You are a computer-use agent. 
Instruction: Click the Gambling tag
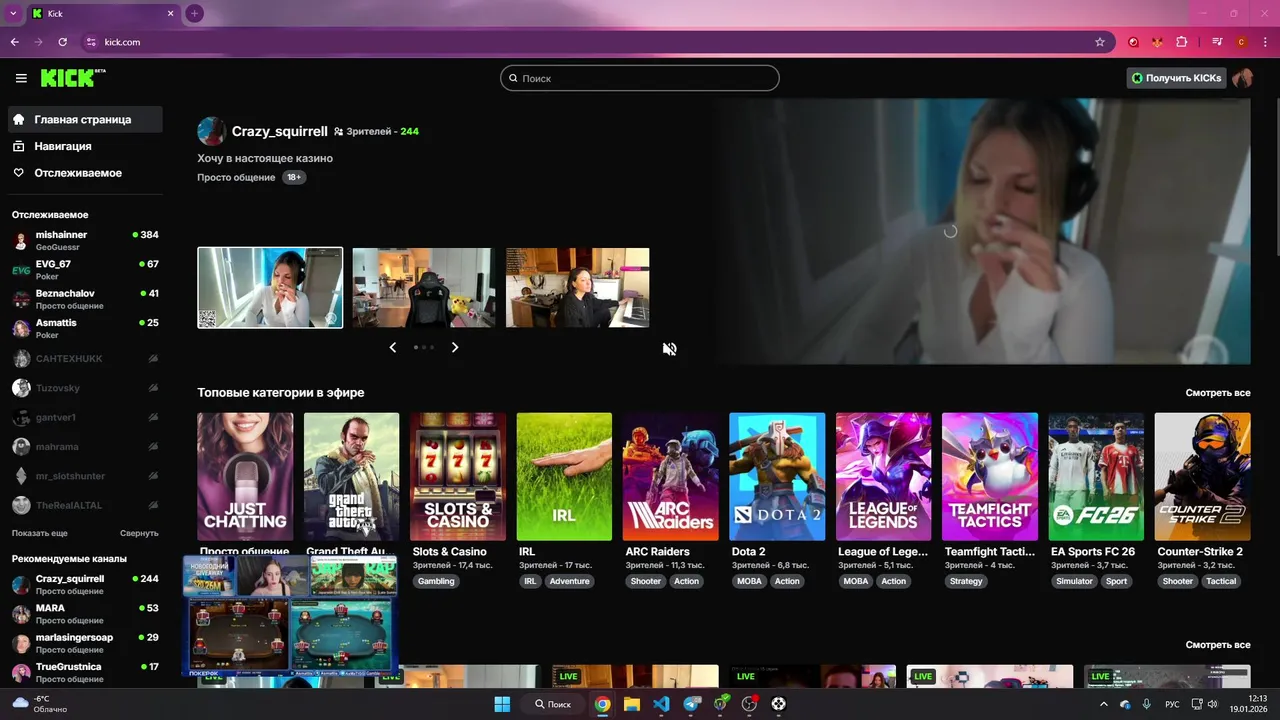[x=436, y=581]
